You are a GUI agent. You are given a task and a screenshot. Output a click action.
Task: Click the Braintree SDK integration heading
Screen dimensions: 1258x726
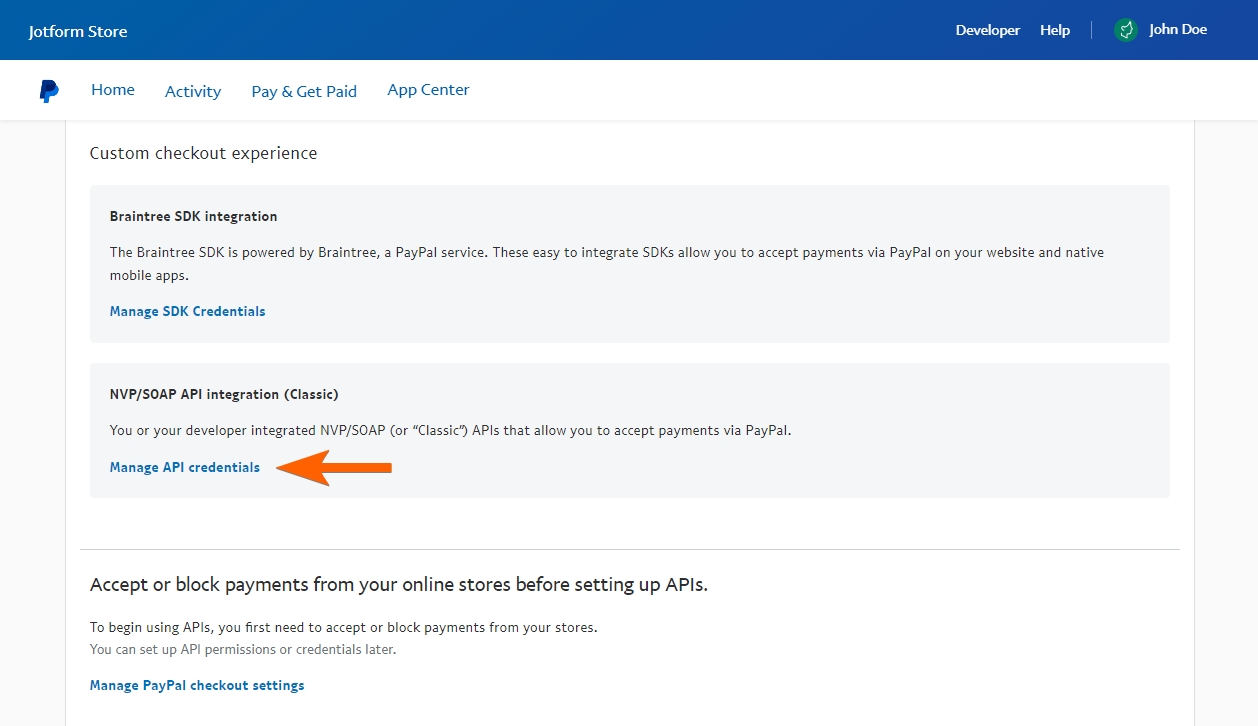pos(193,216)
